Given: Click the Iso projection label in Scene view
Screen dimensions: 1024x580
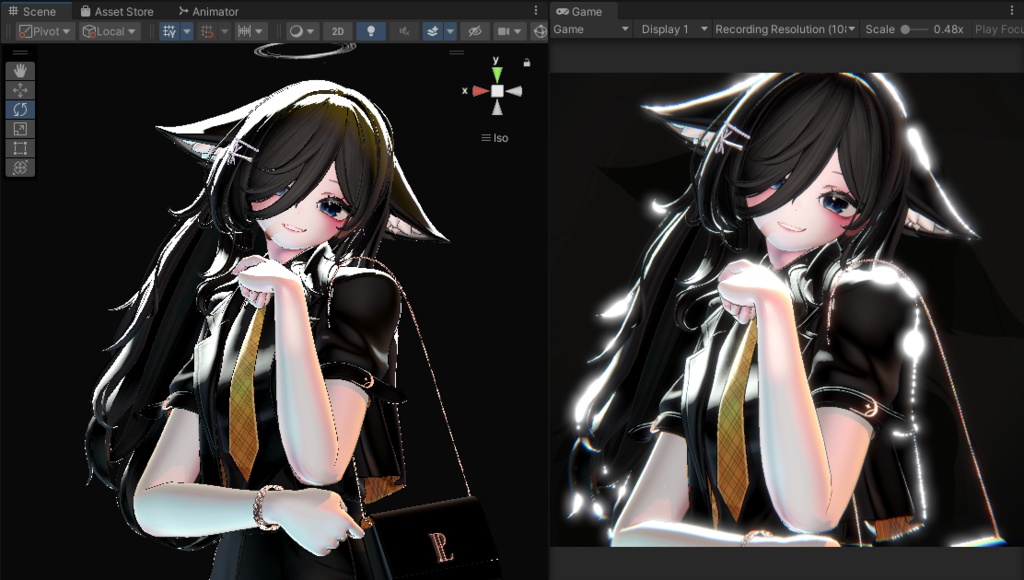Looking at the screenshot, I should point(493,137).
